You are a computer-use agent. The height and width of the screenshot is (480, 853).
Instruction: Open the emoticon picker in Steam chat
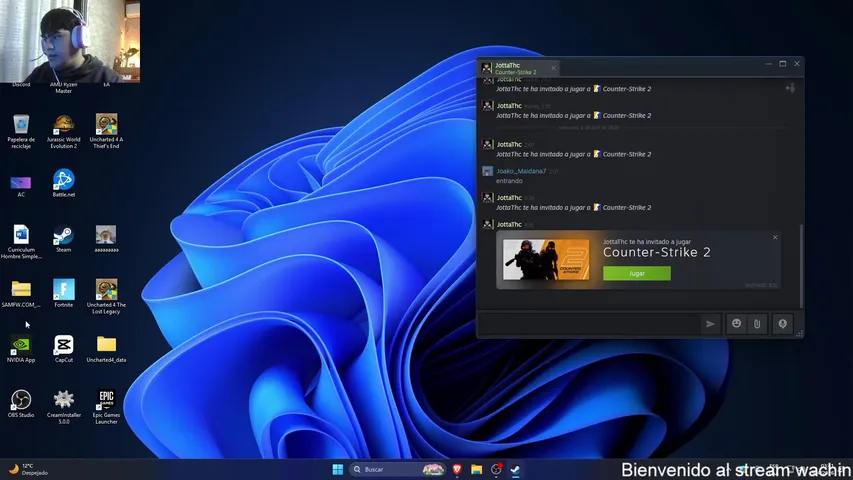pyautogui.click(x=736, y=324)
